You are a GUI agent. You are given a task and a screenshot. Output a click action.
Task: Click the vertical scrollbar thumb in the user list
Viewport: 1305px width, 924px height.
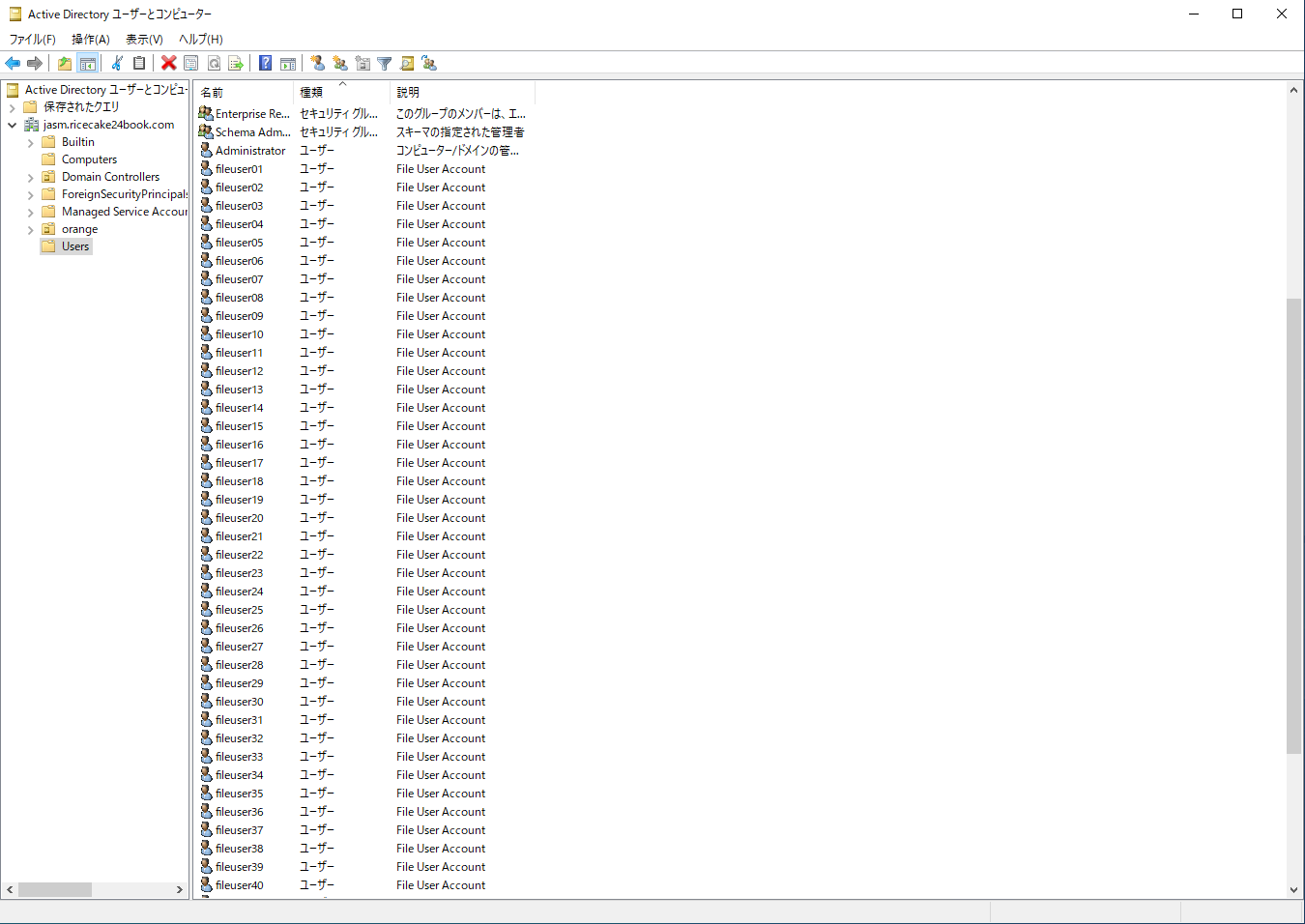(1293, 527)
